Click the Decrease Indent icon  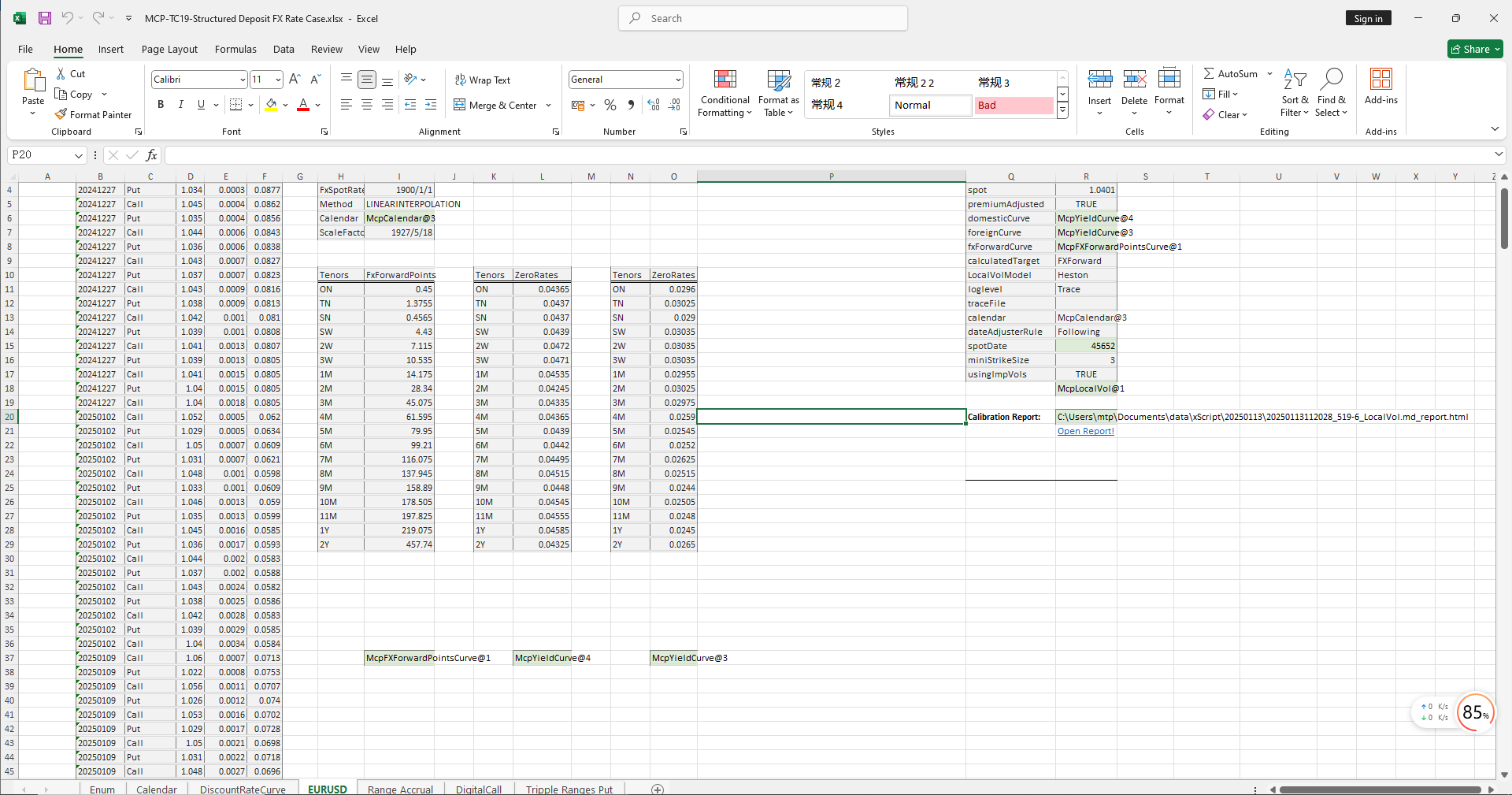[410, 104]
